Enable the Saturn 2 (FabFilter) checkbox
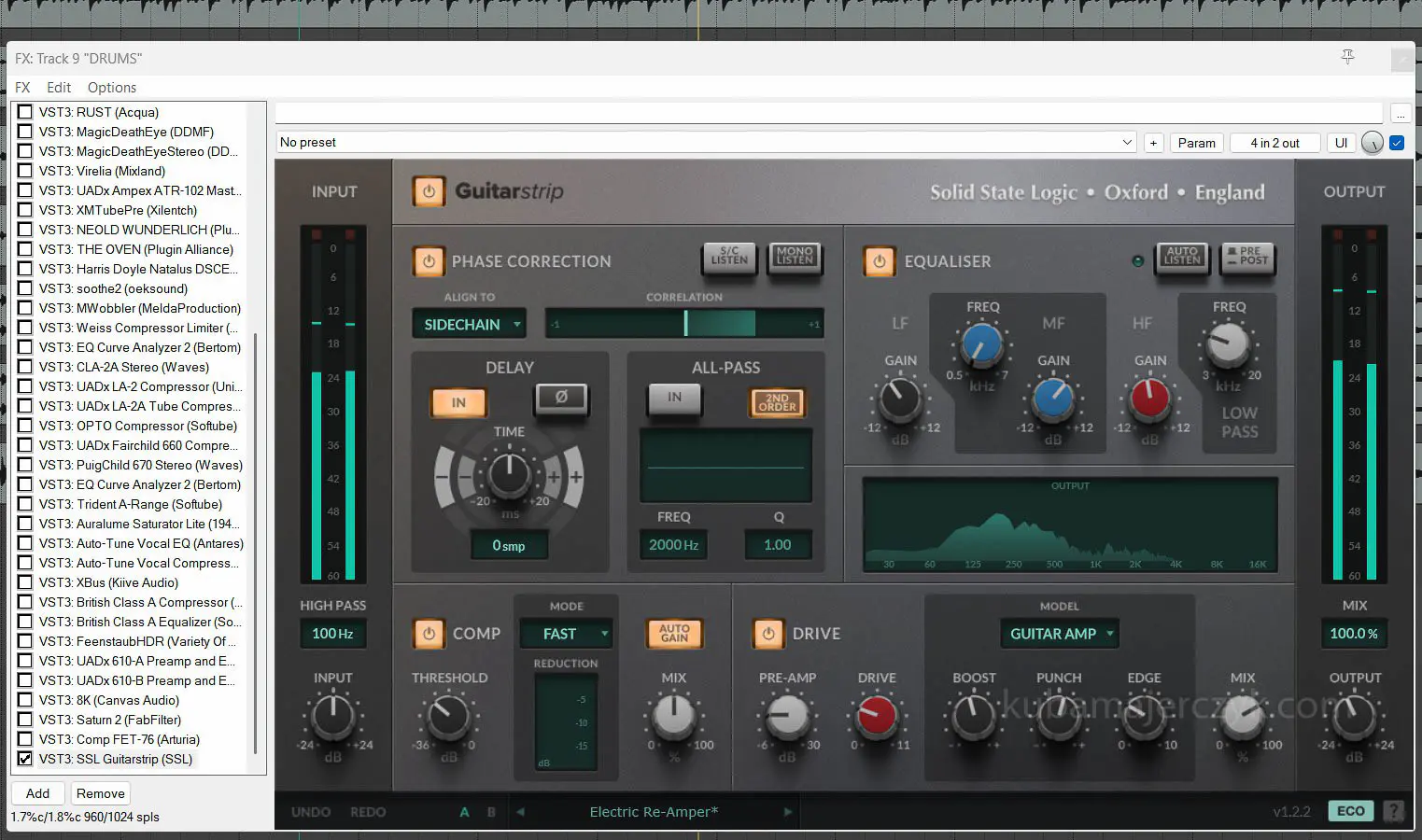The height and width of the screenshot is (840, 1422). pyautogui.click(x=25, y=720)
